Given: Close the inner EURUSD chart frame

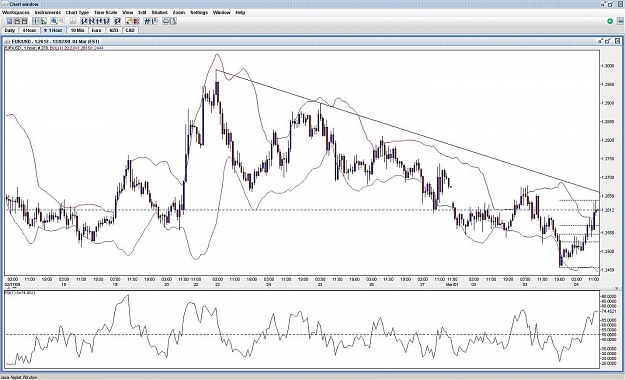Looking at the screenshot, I should 617,41.
